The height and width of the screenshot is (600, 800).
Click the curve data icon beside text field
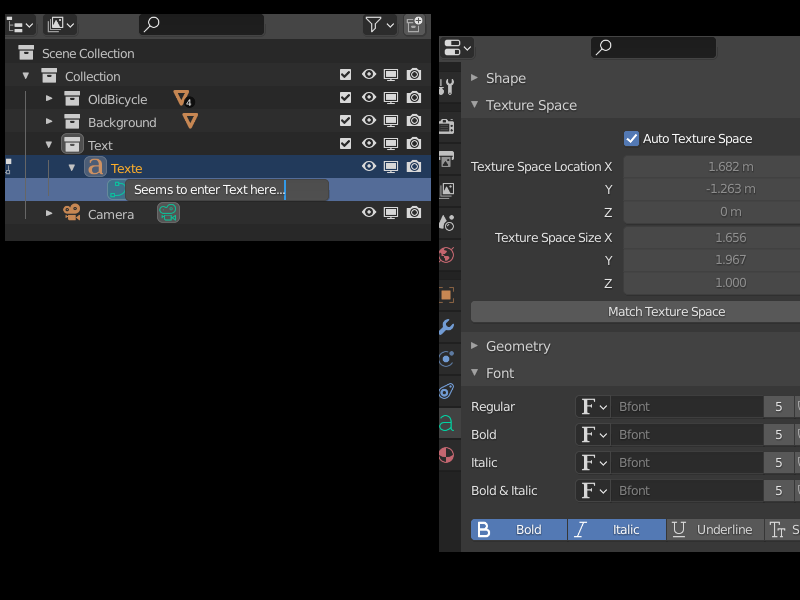(x=117, y=189)
